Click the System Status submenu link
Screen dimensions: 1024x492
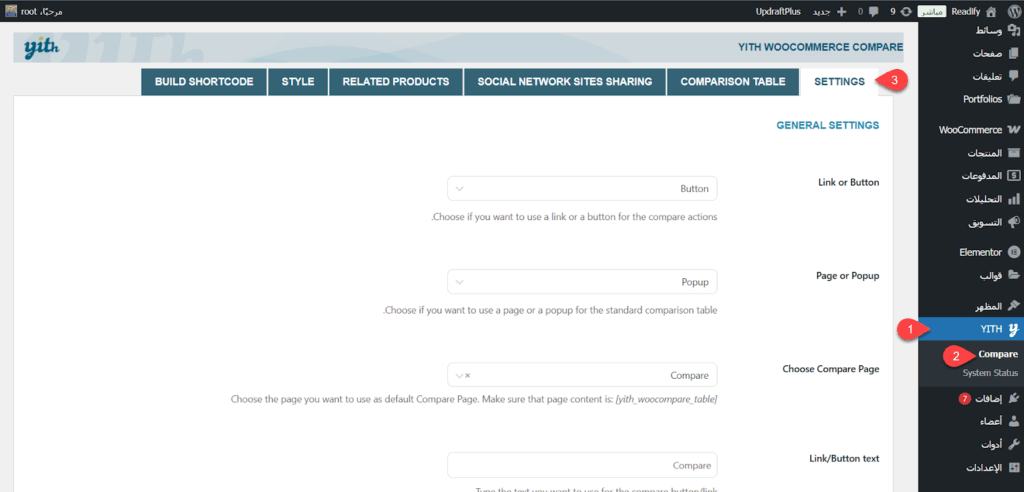pos(990,373)
